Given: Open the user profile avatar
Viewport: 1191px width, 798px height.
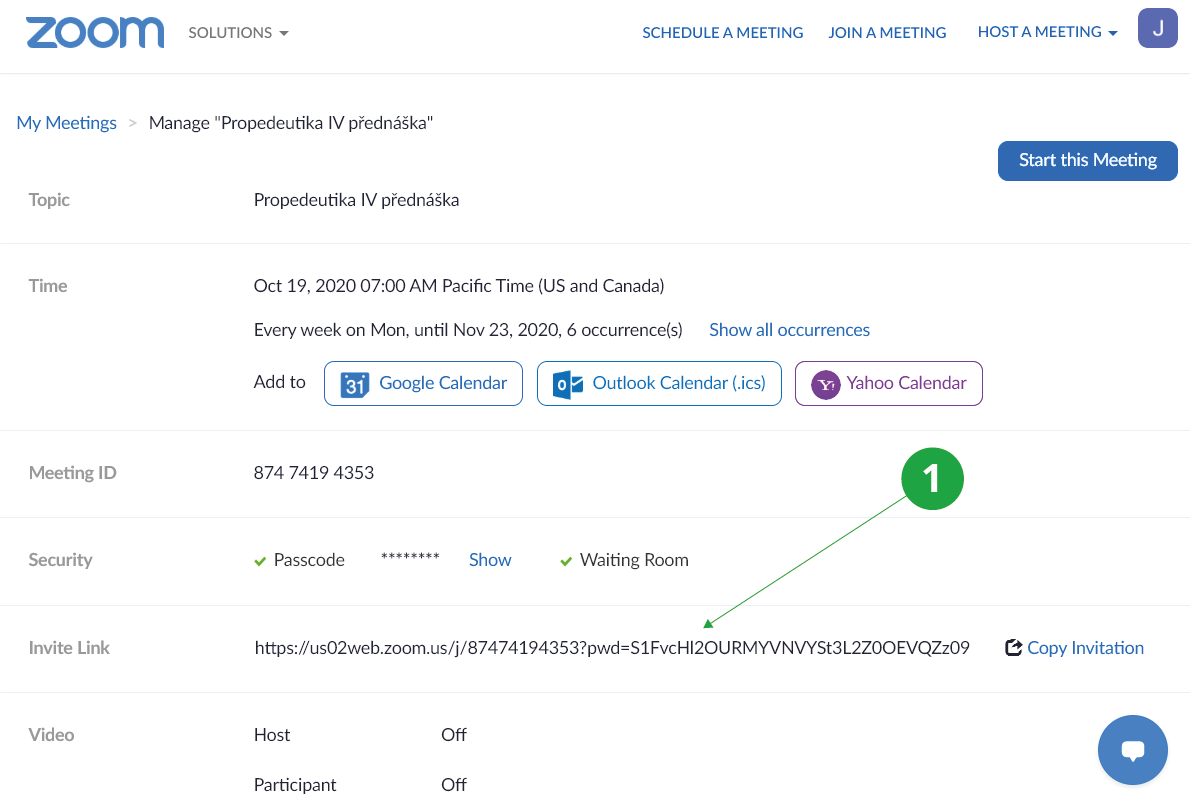Looking at the screenshot, I should pos(1157,28).
